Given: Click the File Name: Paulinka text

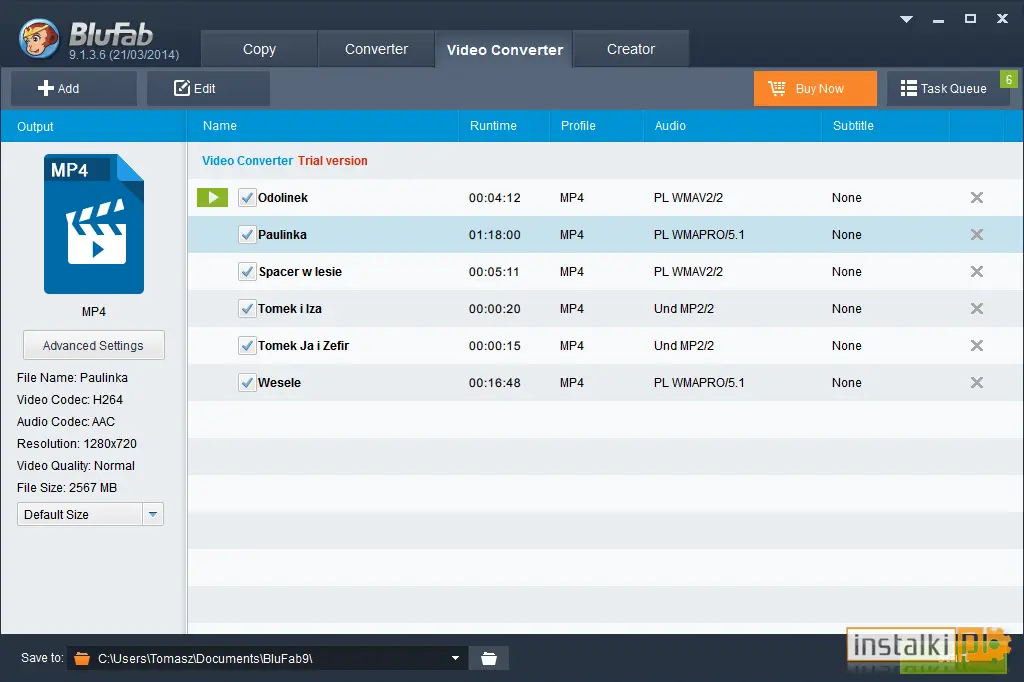Looking at the screenshot, I should 72,378.
